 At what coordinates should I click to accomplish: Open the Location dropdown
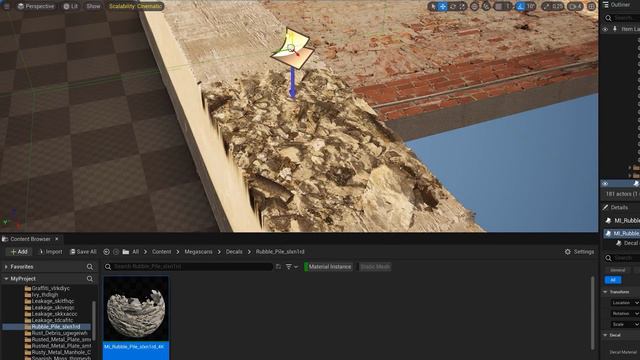click(x=625, y=303)
